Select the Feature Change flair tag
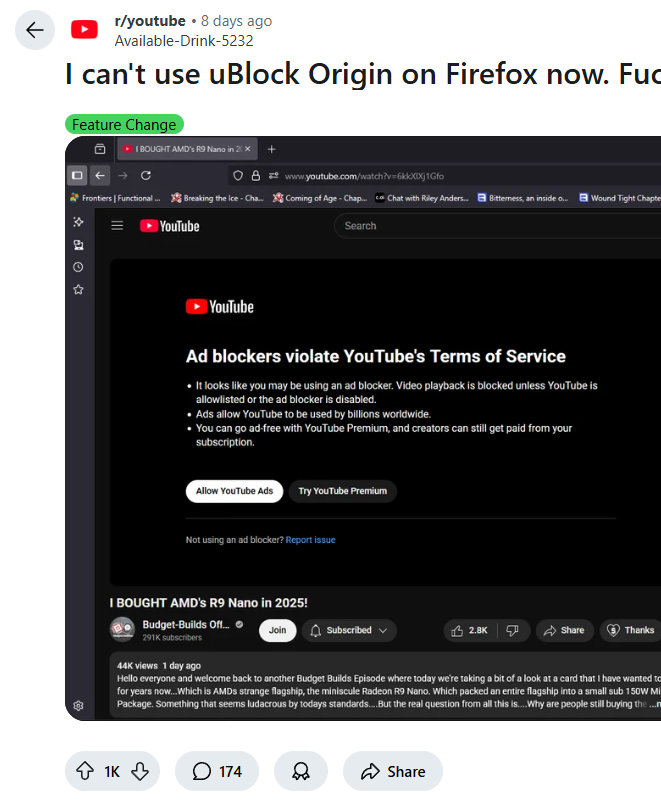Image resolution: width=661 pixels, height=812 pixels. pos(124,124)
